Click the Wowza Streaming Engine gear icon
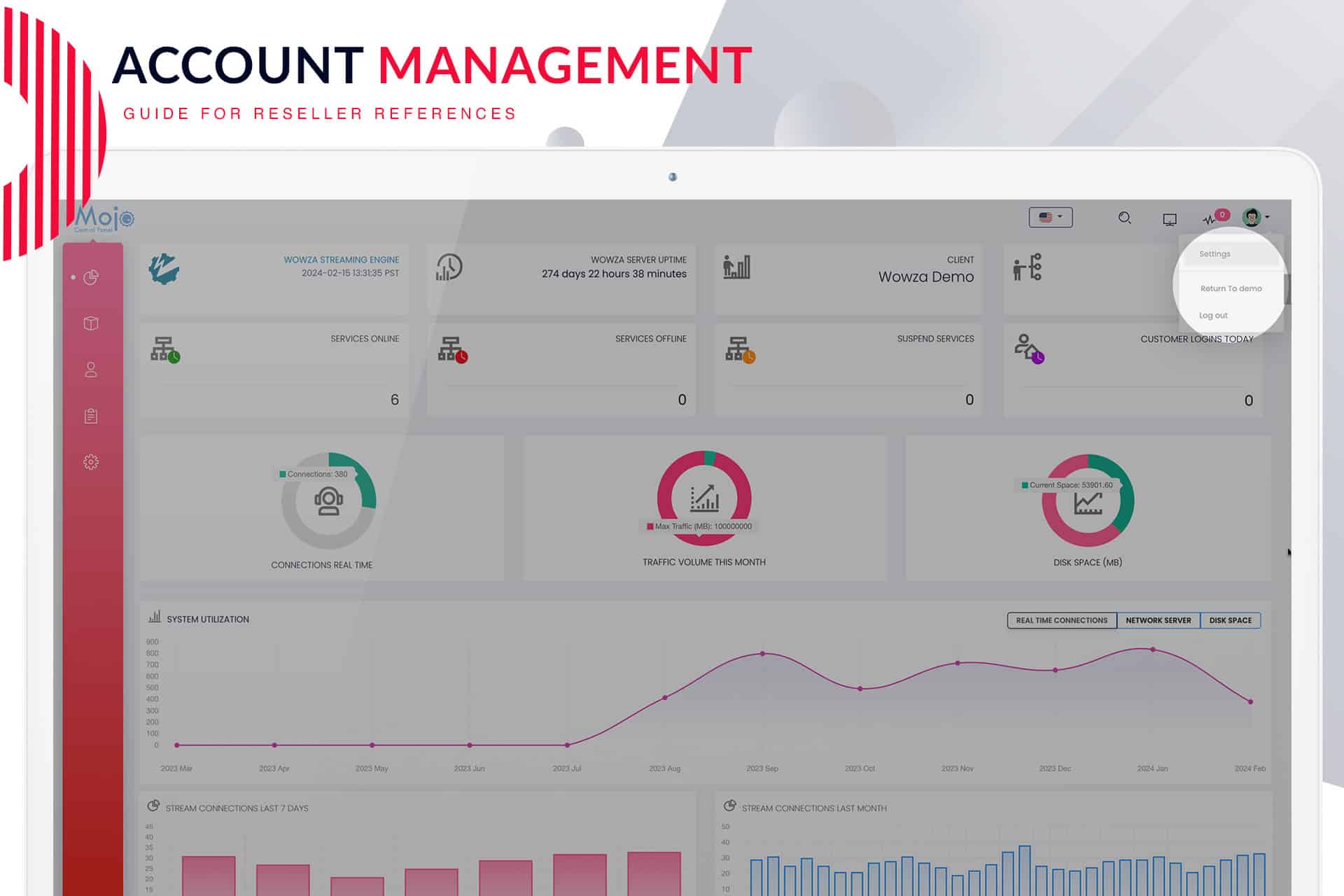The height and width of the screenshot is (896, 1344). point(164,269)
